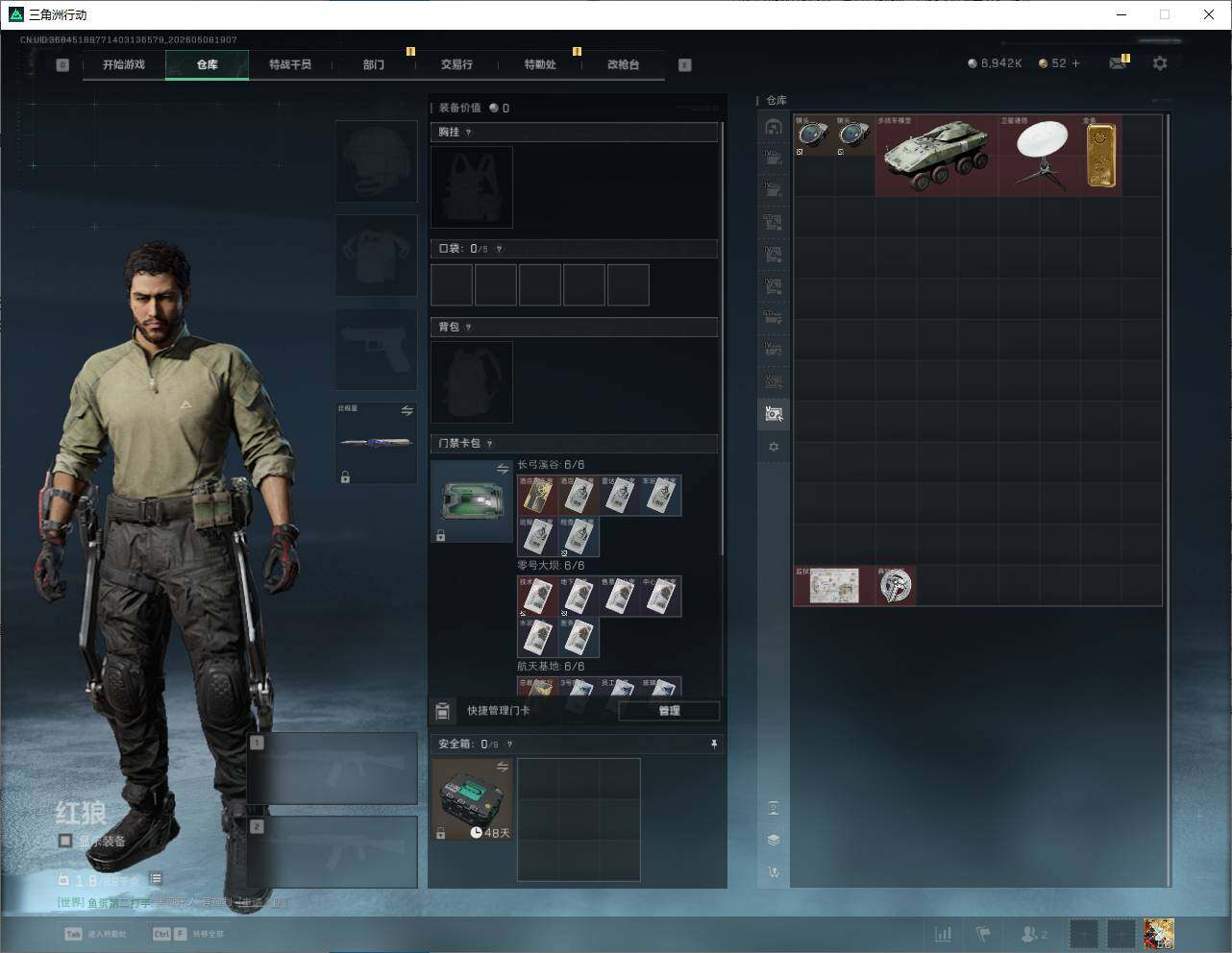Switch to the 特战干员 tab

tap(290, 64)
